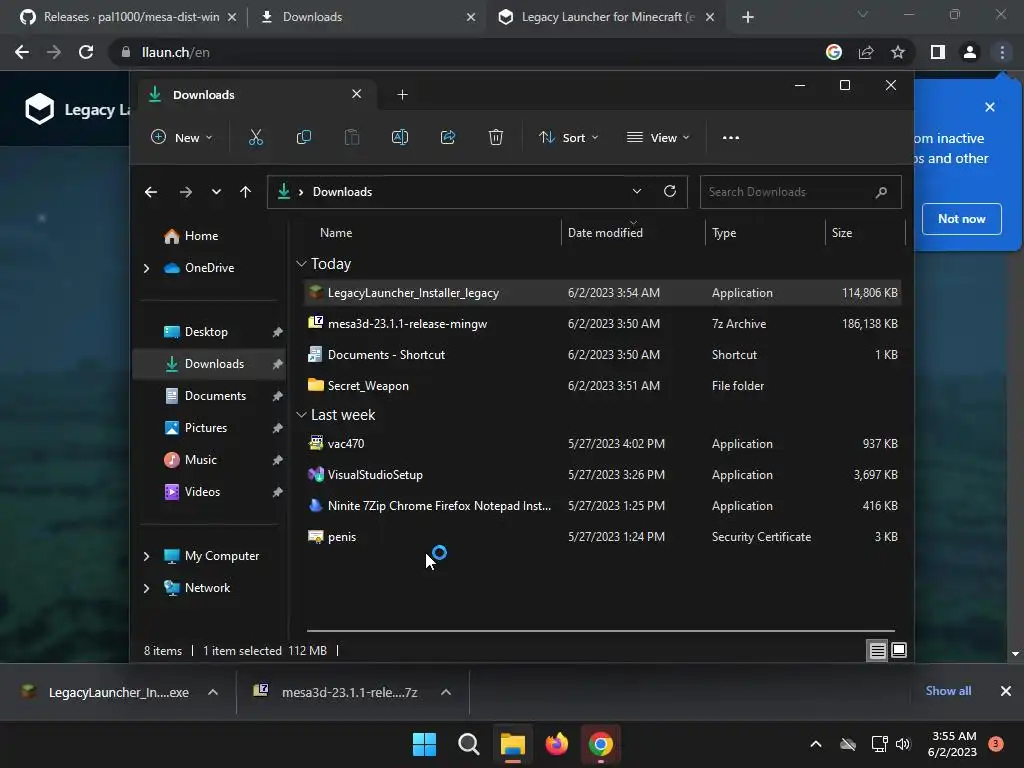Open the Sort dropdown
This screenshot has width=1024, height=768.
tap(568, 138)
